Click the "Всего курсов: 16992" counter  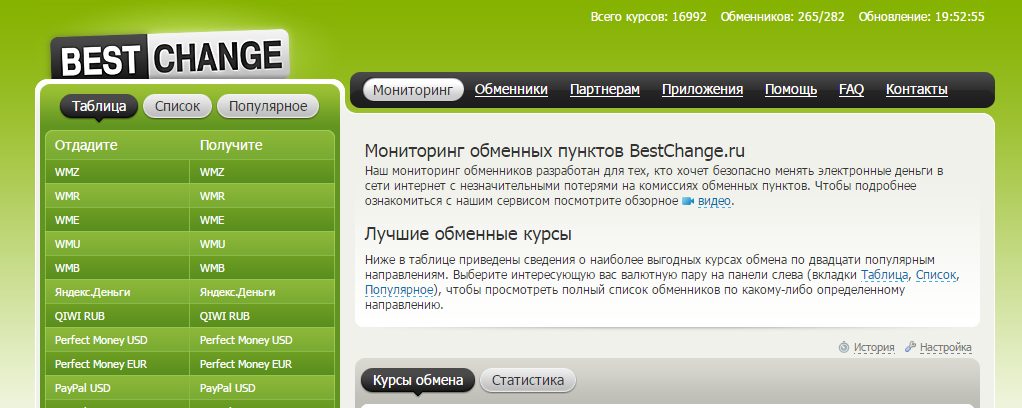[649, 17]
